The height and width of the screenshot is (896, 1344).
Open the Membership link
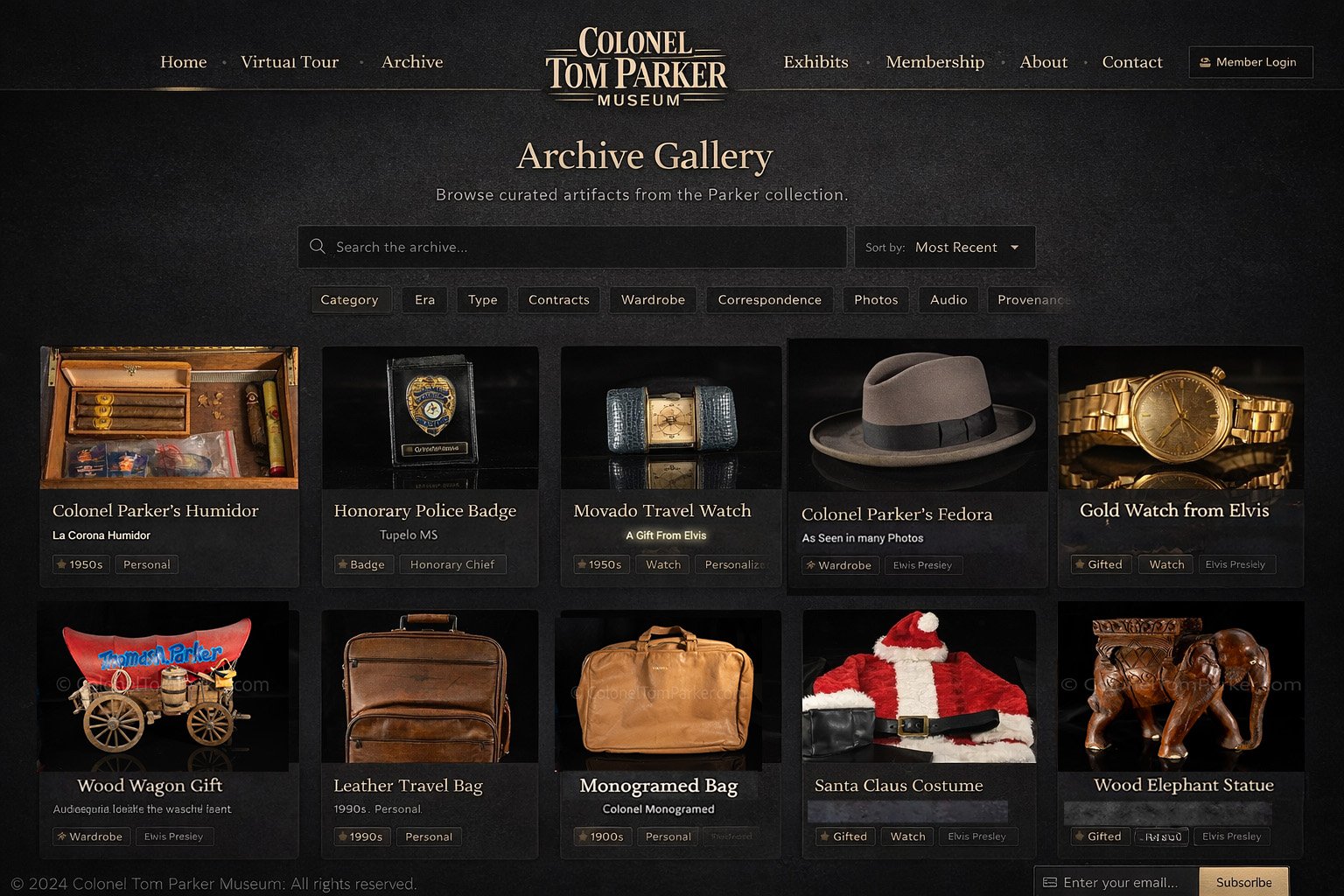point(934,62)
